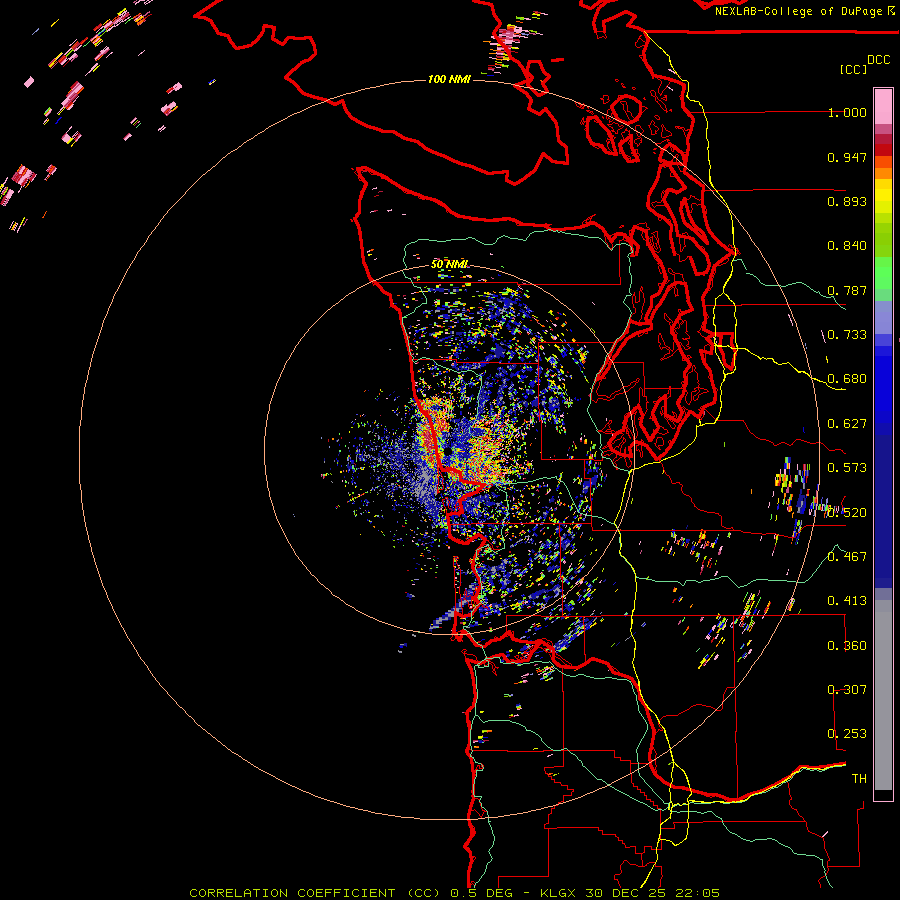900x900 pixels.
Task: Click the 0.413 value on color scale
Action: pos(847,601)
